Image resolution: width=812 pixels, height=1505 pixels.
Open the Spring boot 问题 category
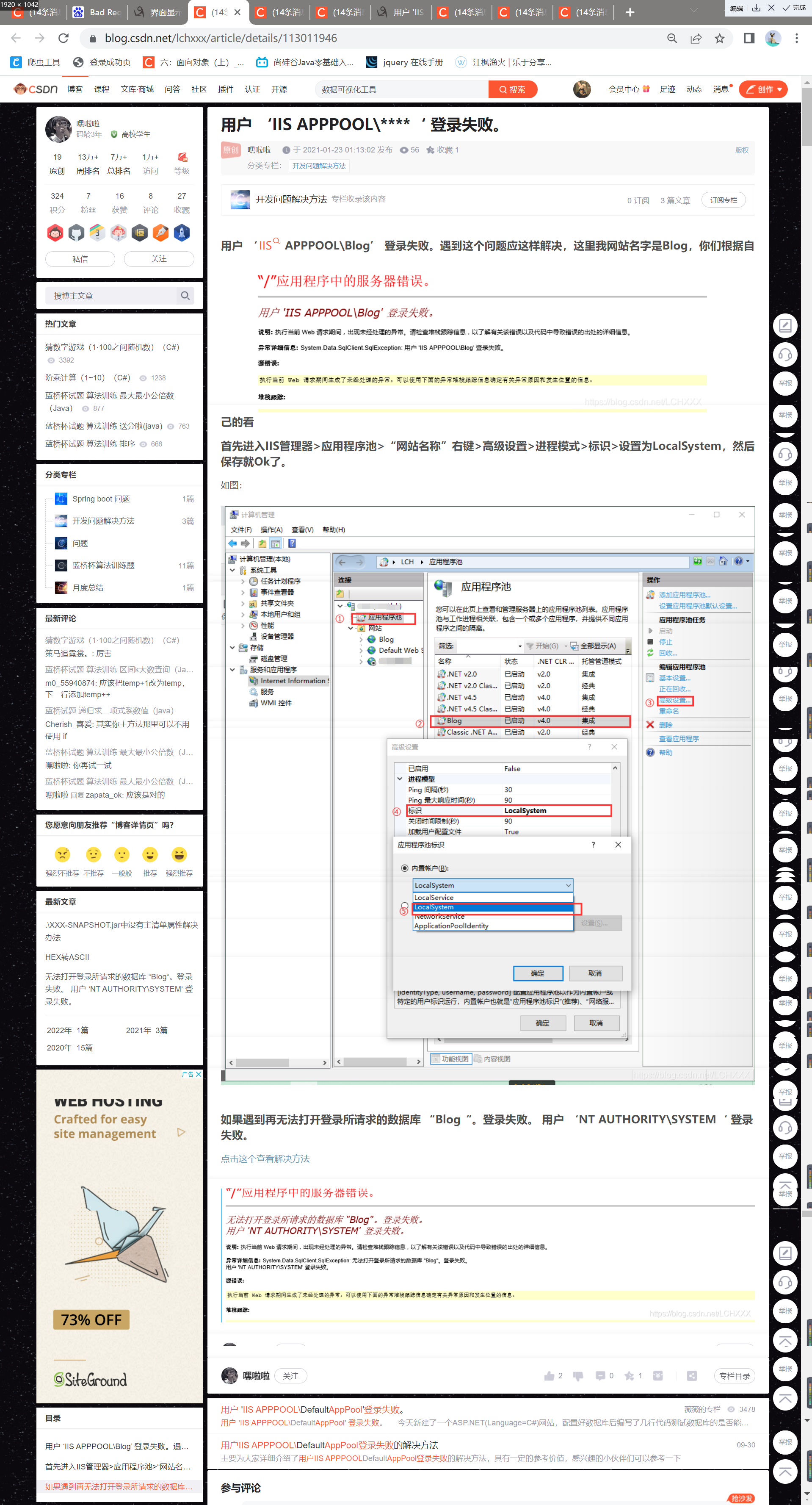tap(101, 499)
